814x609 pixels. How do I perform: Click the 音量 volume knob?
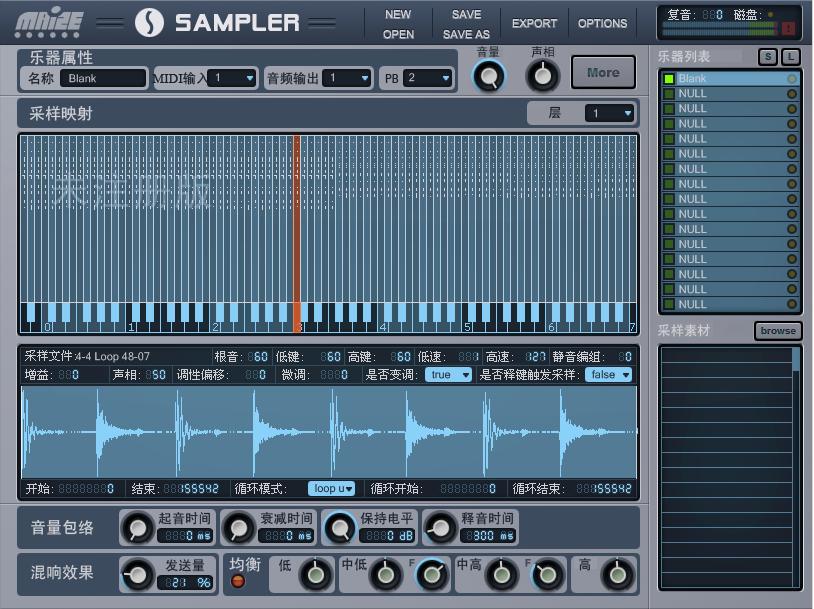(489, 76)
